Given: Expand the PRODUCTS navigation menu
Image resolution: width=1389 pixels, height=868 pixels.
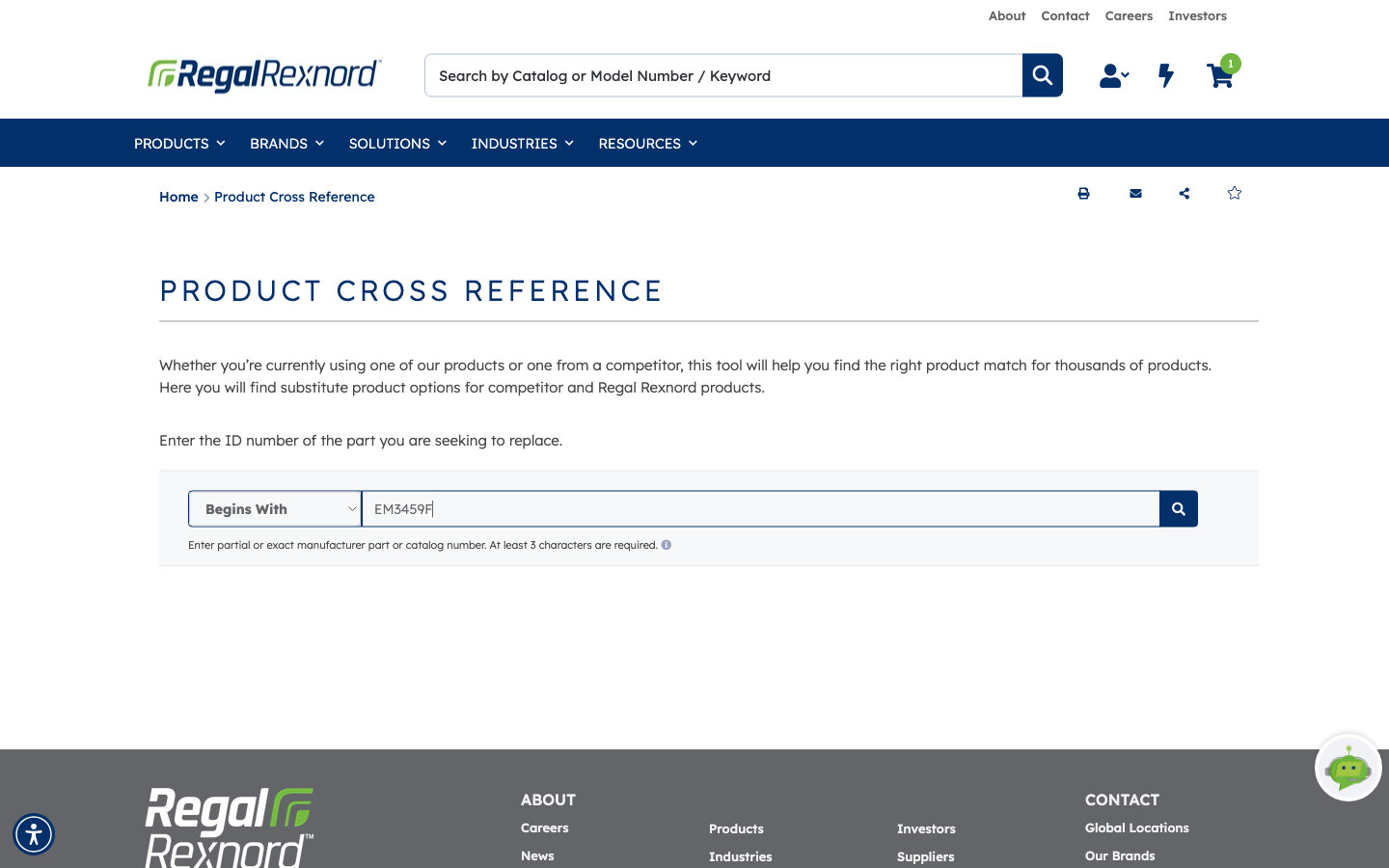Looking at the screenshot, I should [179, 143].
